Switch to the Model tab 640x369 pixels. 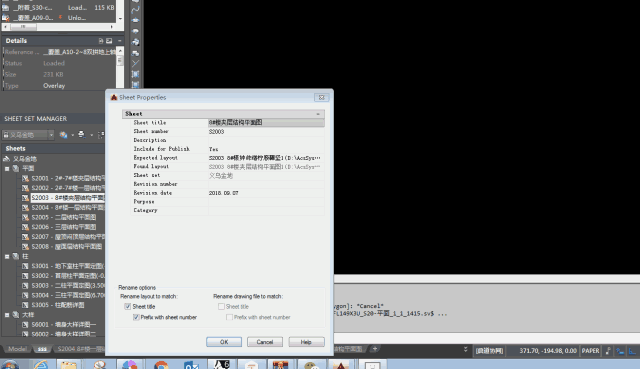[x=17, y=349]
